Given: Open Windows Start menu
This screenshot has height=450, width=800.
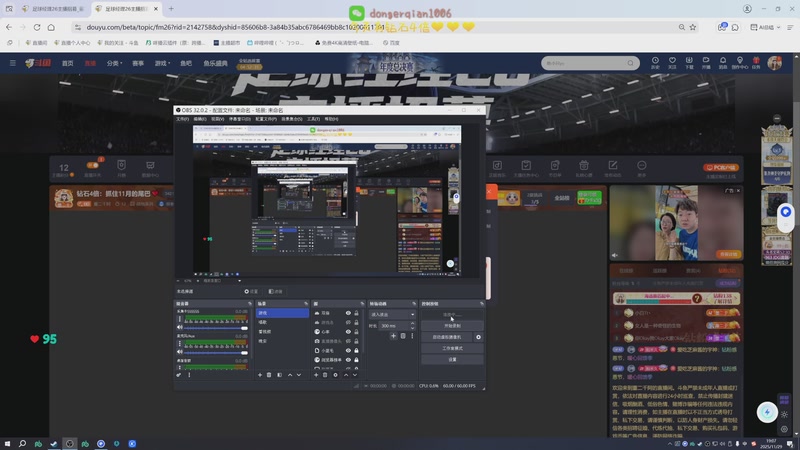Looking at the screenshot, I should click(x=7, y=443).
